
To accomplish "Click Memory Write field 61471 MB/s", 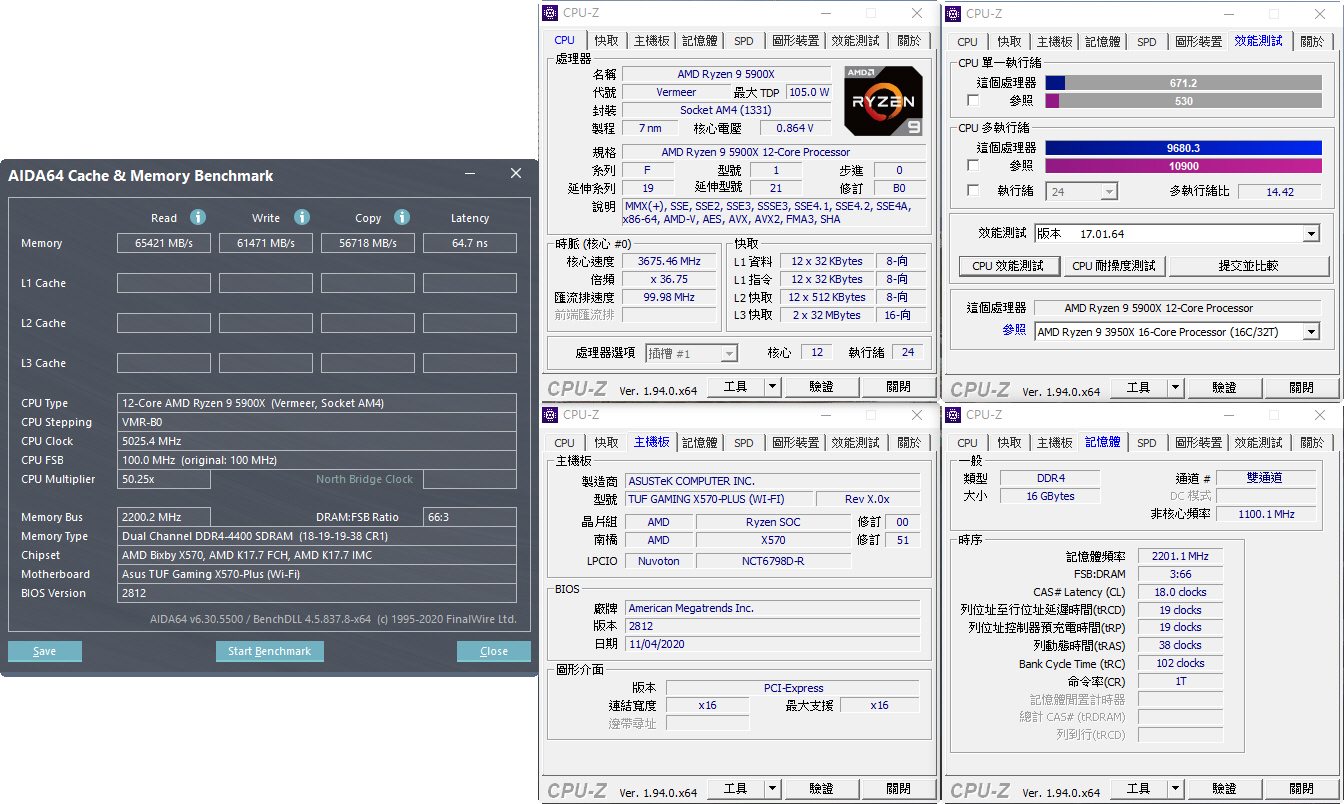I will pos(266,243).
